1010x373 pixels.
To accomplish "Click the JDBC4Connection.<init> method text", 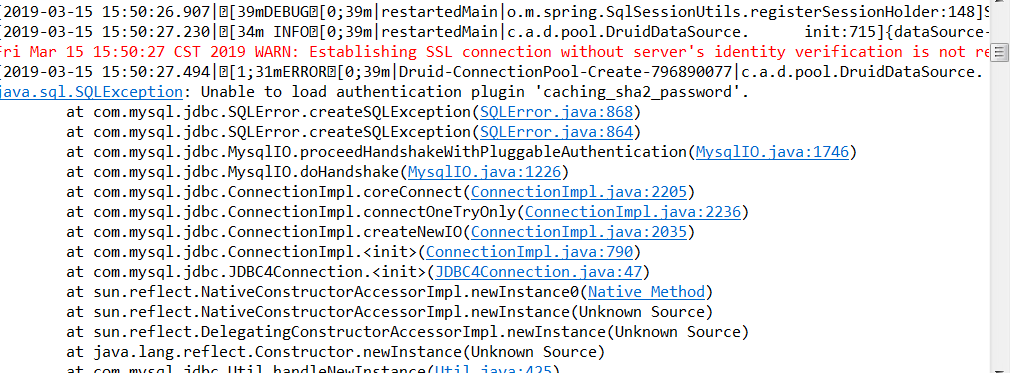I will (327, 272).
